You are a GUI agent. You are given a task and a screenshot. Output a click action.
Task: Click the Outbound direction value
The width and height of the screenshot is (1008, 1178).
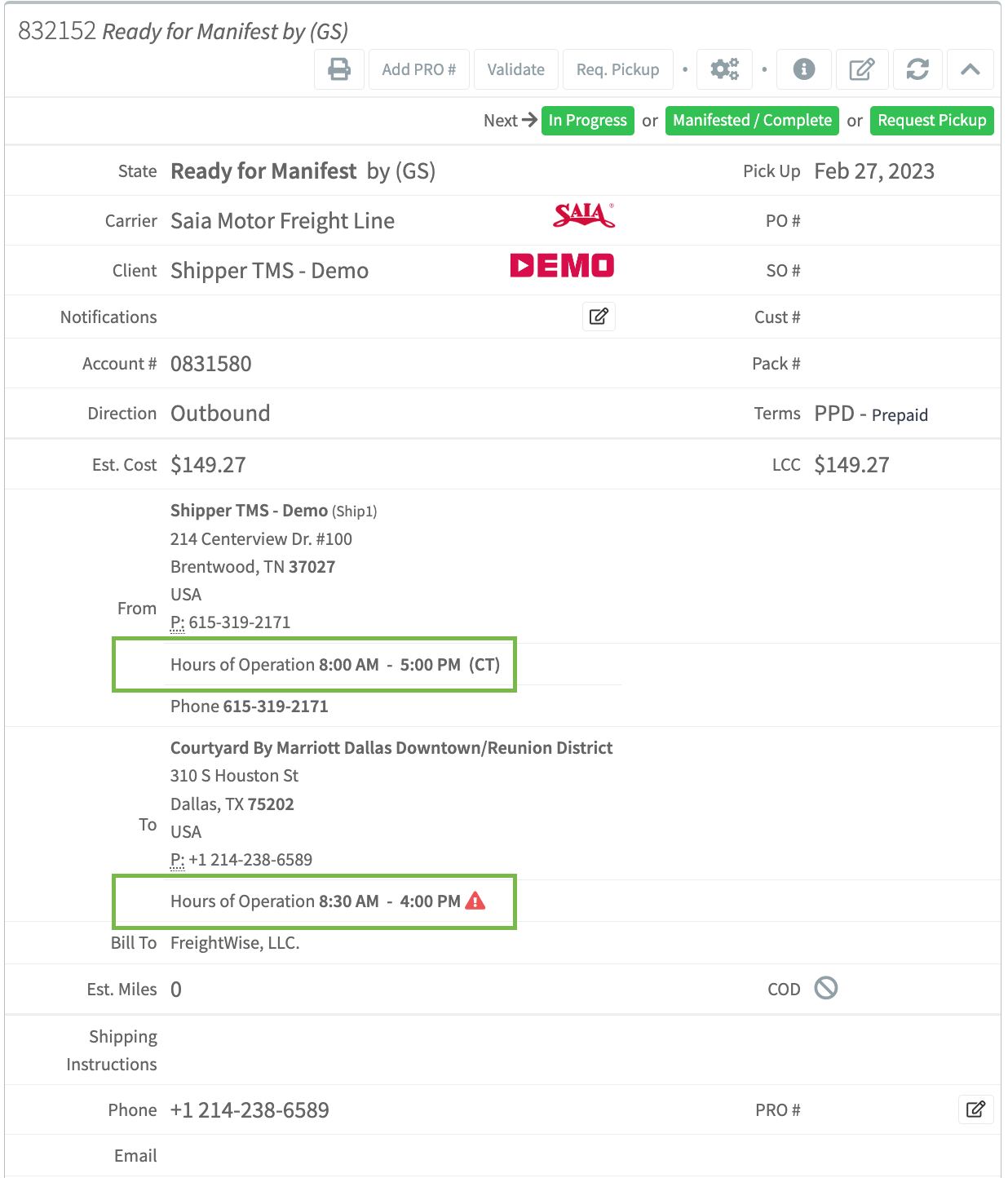[220, 414]
